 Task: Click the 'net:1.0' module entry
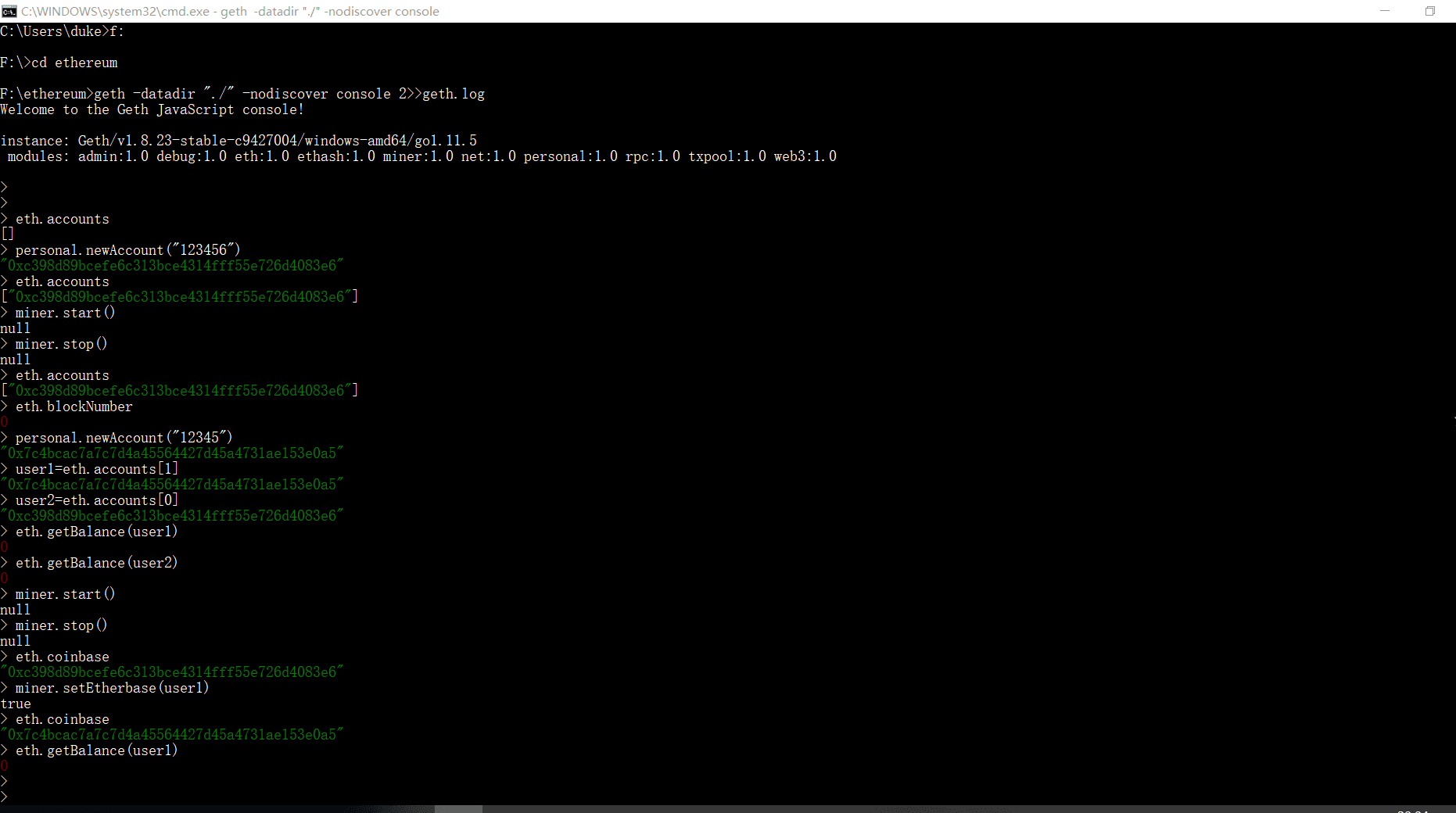click(489, 156)
